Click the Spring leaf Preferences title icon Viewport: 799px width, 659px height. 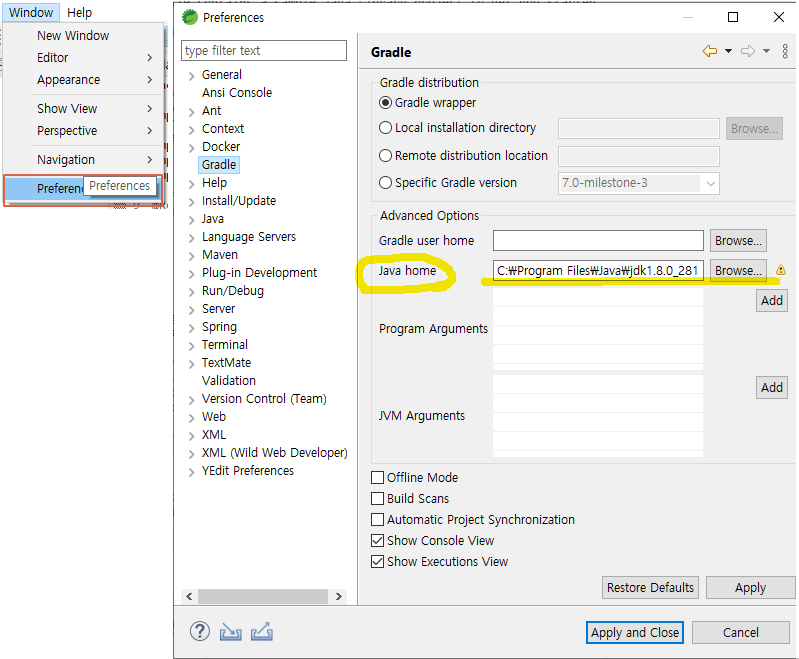coord(190,17)
